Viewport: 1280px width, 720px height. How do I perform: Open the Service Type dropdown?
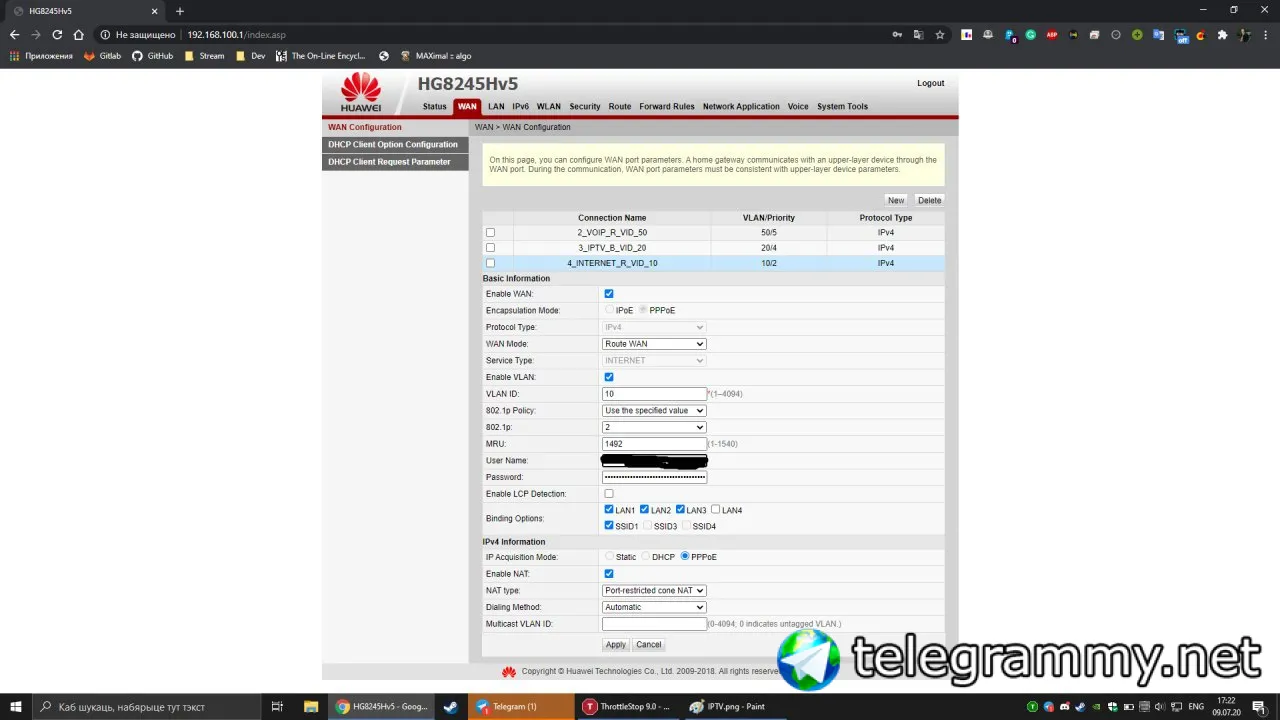654,360
